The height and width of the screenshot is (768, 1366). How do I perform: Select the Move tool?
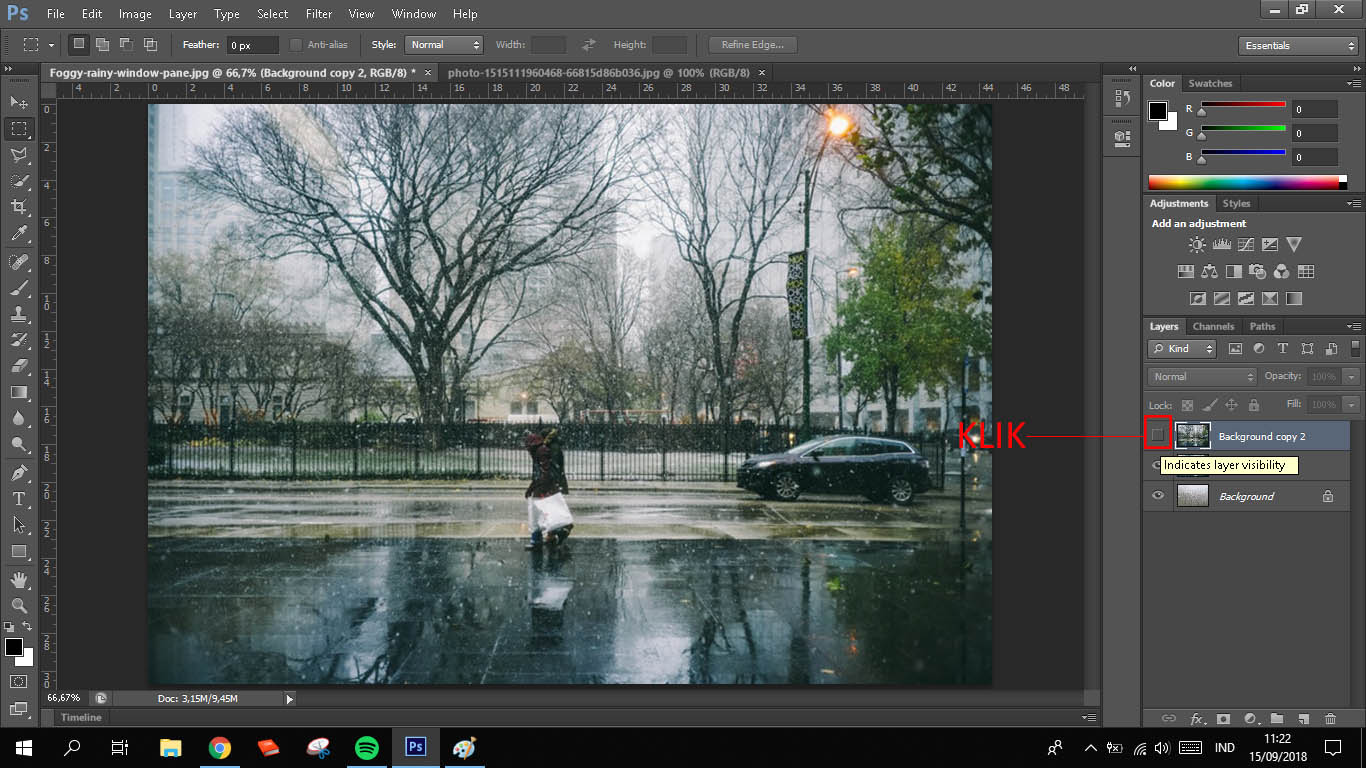(19, 102)
